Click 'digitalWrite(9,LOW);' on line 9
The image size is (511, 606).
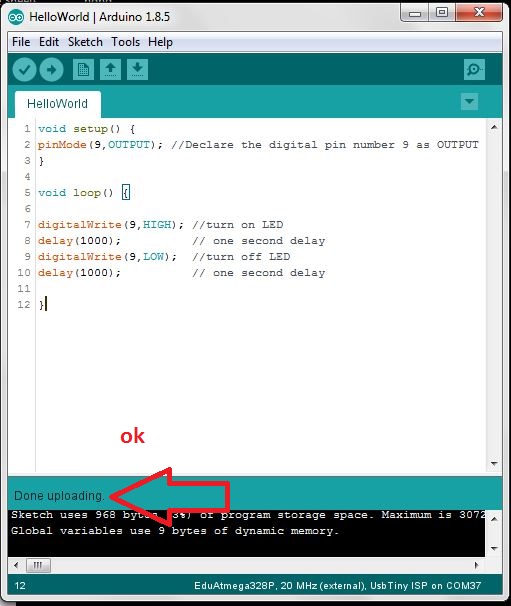[x=107, y=257]
